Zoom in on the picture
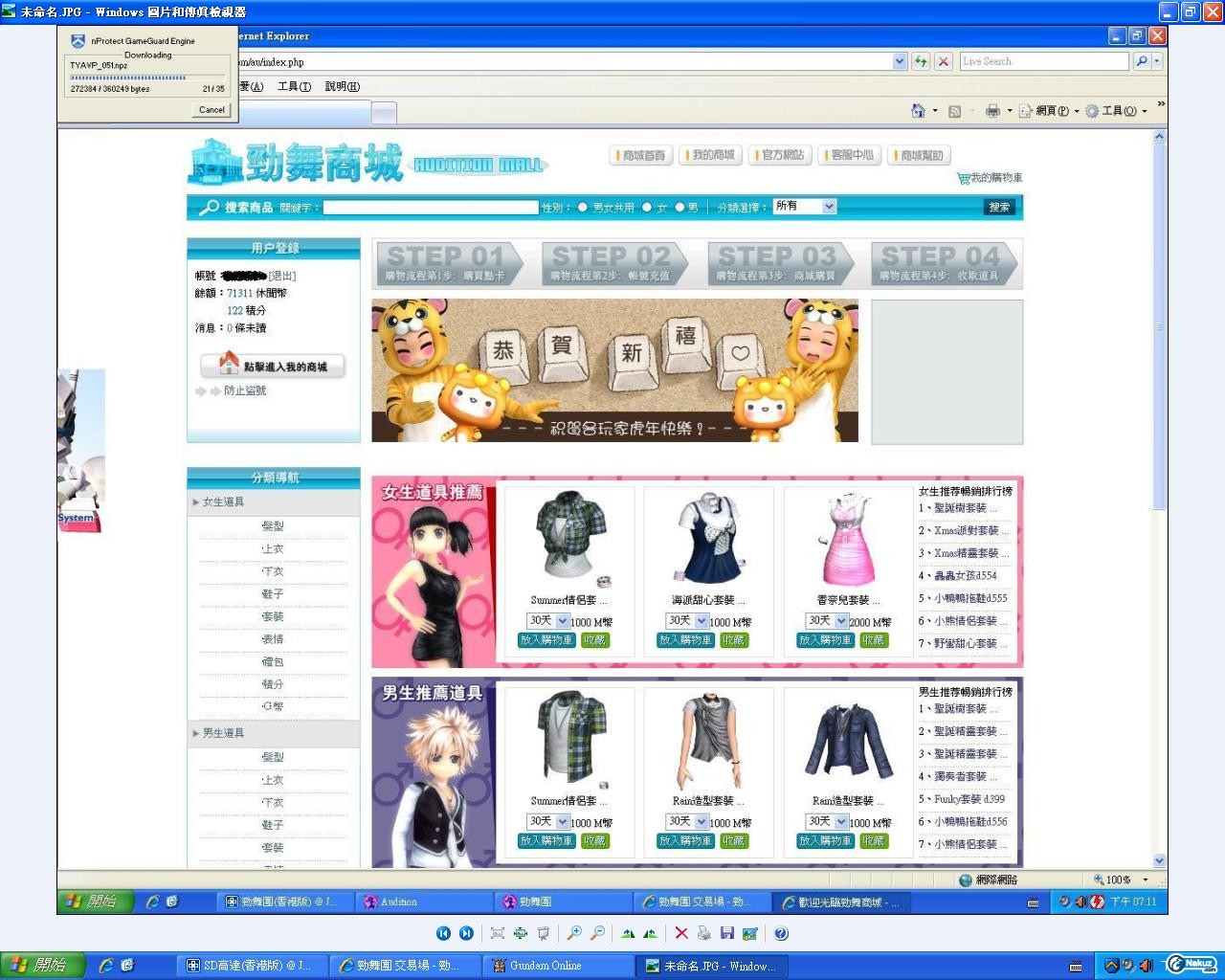This screenshot has width=1225, height=980. [x=574, y=933]
